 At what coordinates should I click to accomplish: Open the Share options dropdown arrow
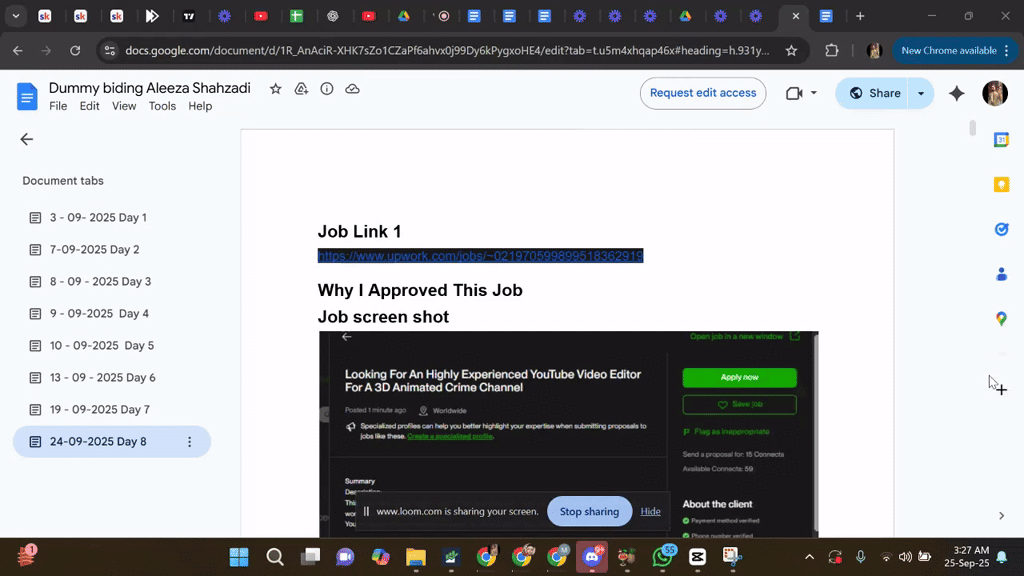point(921,93)
